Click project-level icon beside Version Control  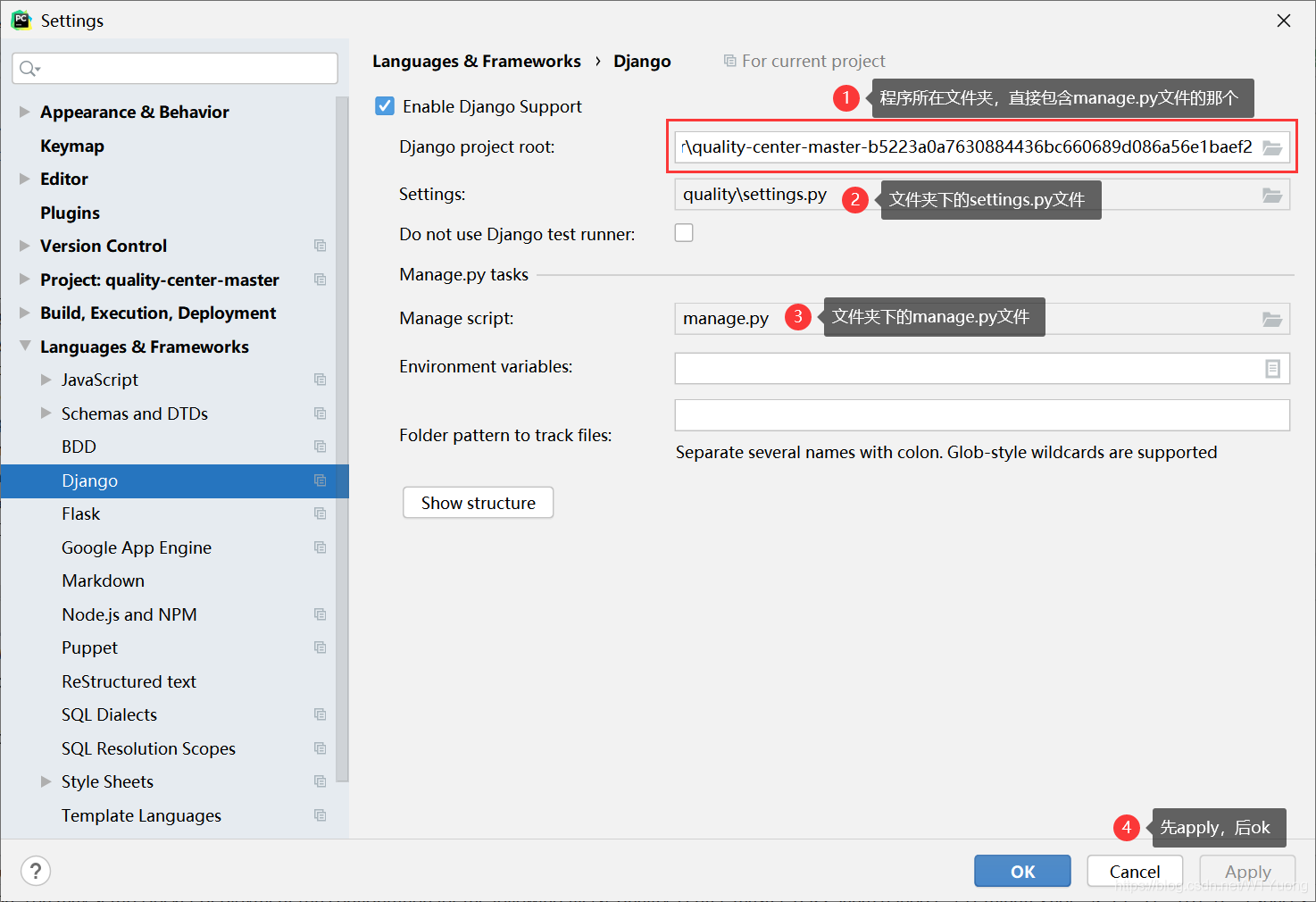click(320, 246)
